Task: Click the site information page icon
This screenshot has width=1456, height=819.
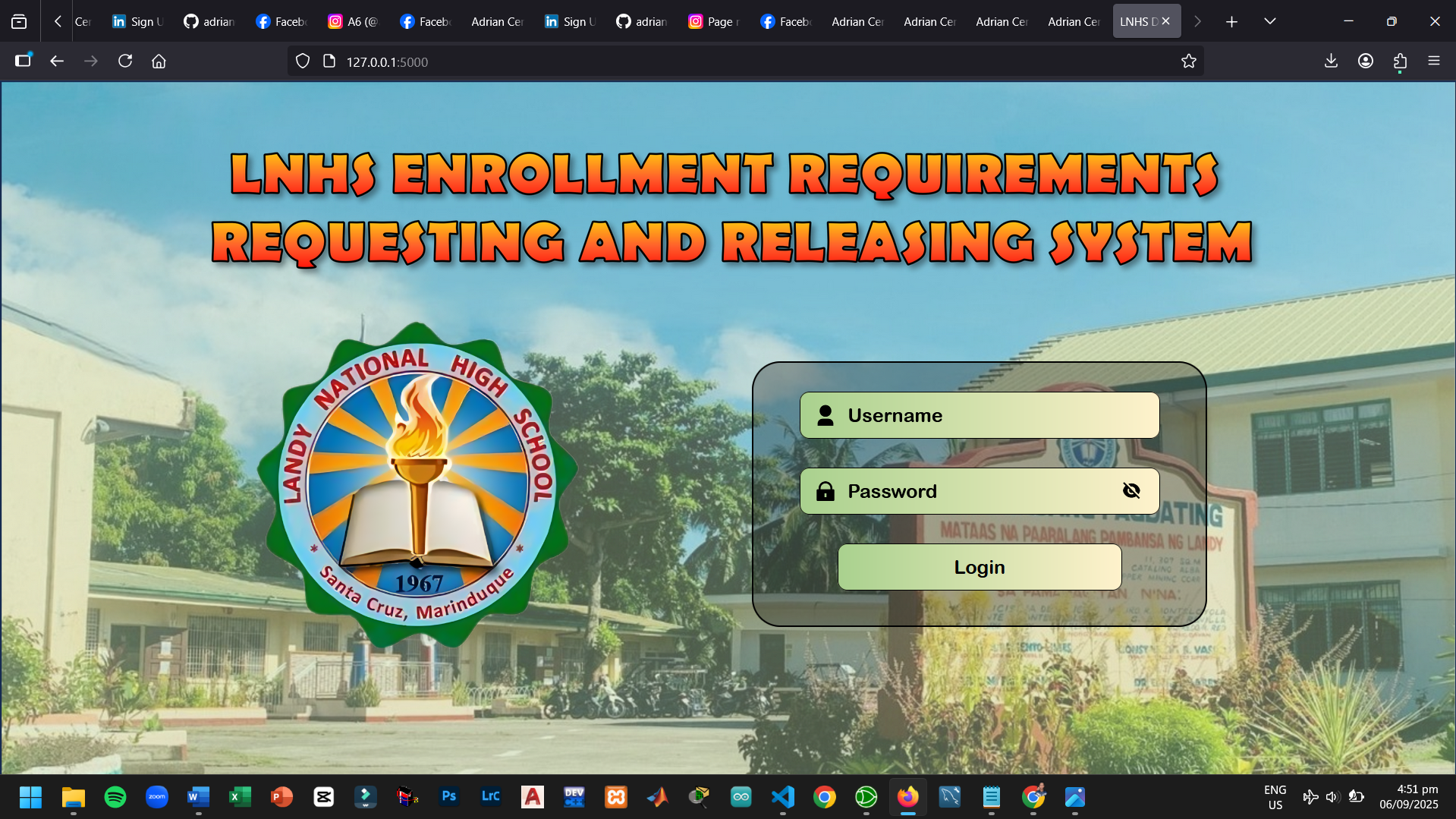Action: (x=329, y=61)
